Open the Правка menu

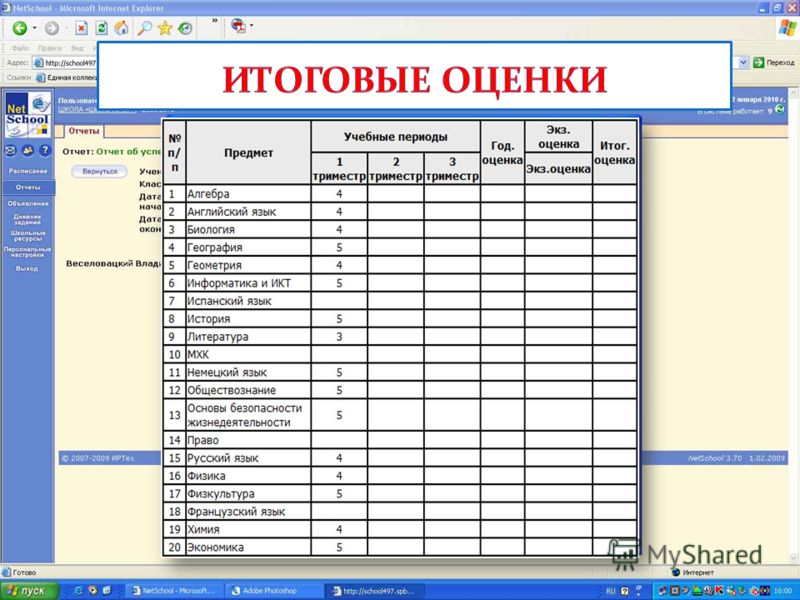point(49,48)
